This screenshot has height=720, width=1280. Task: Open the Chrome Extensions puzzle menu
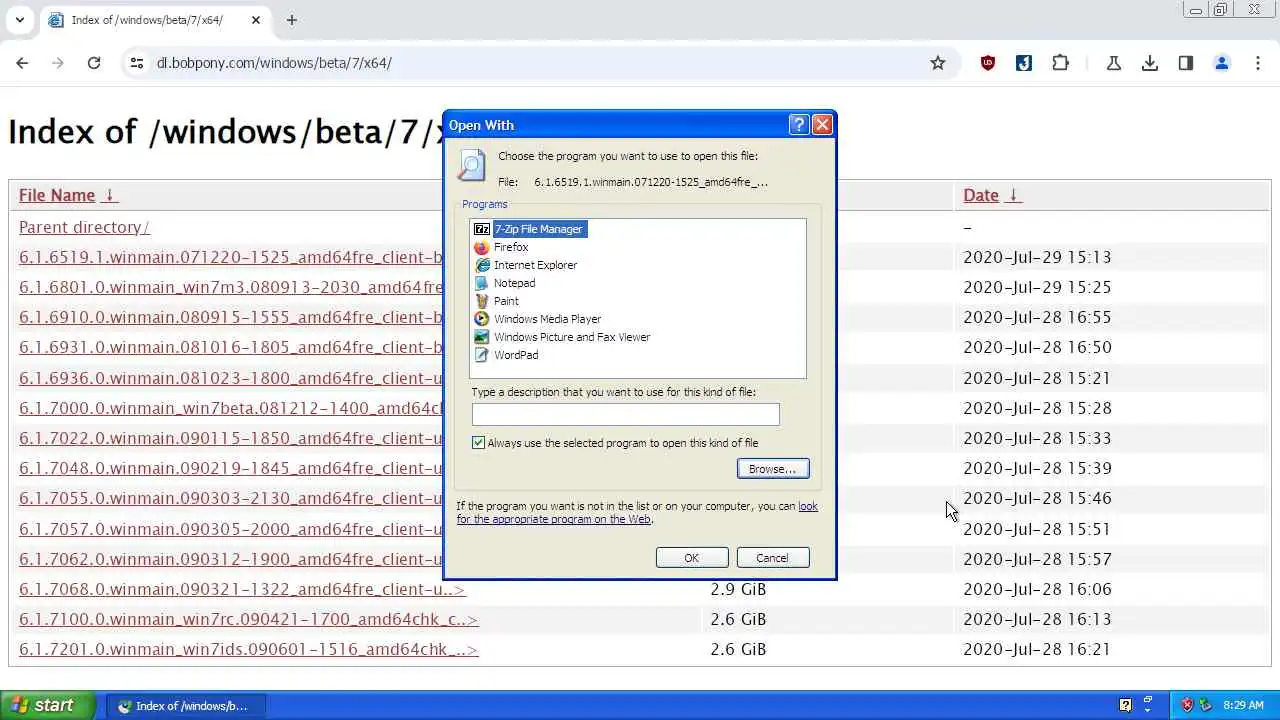1061,63
